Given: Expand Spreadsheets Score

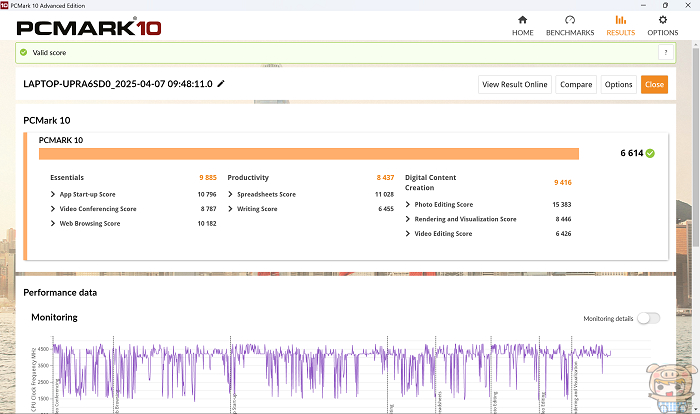Looking at the screenshot, I should 230,194.
